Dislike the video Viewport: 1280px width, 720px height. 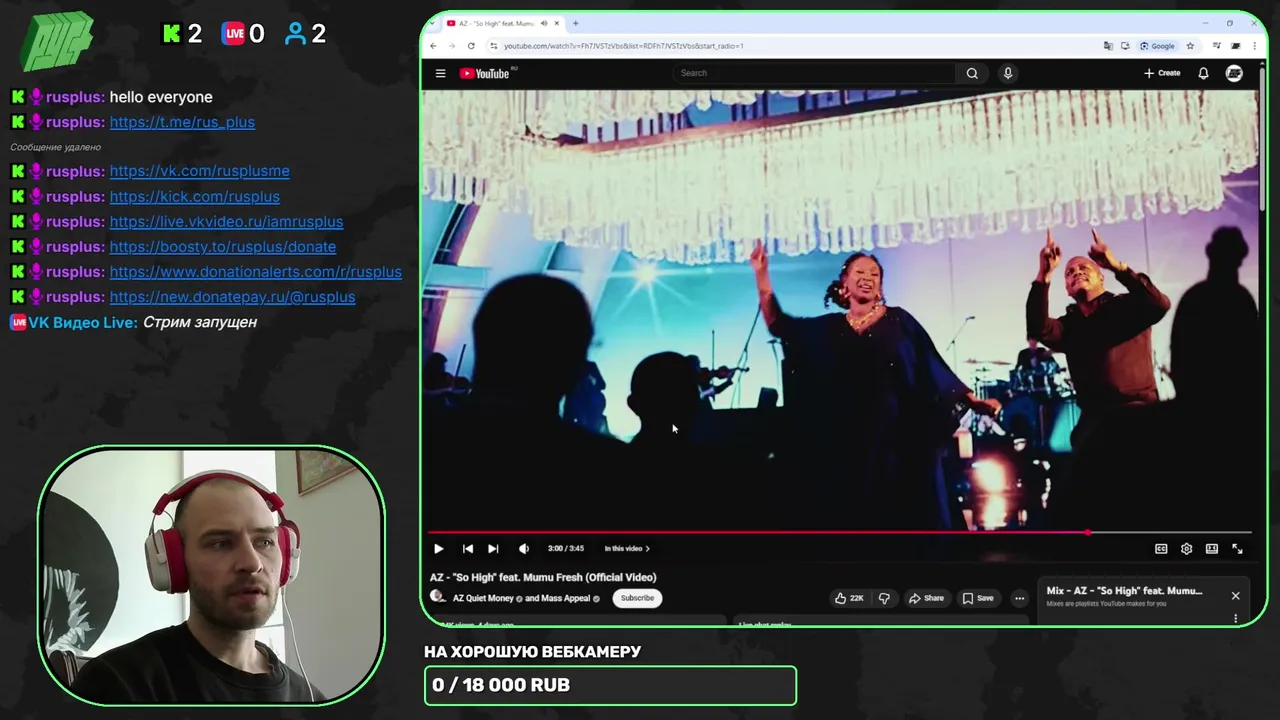click(884, 598)
